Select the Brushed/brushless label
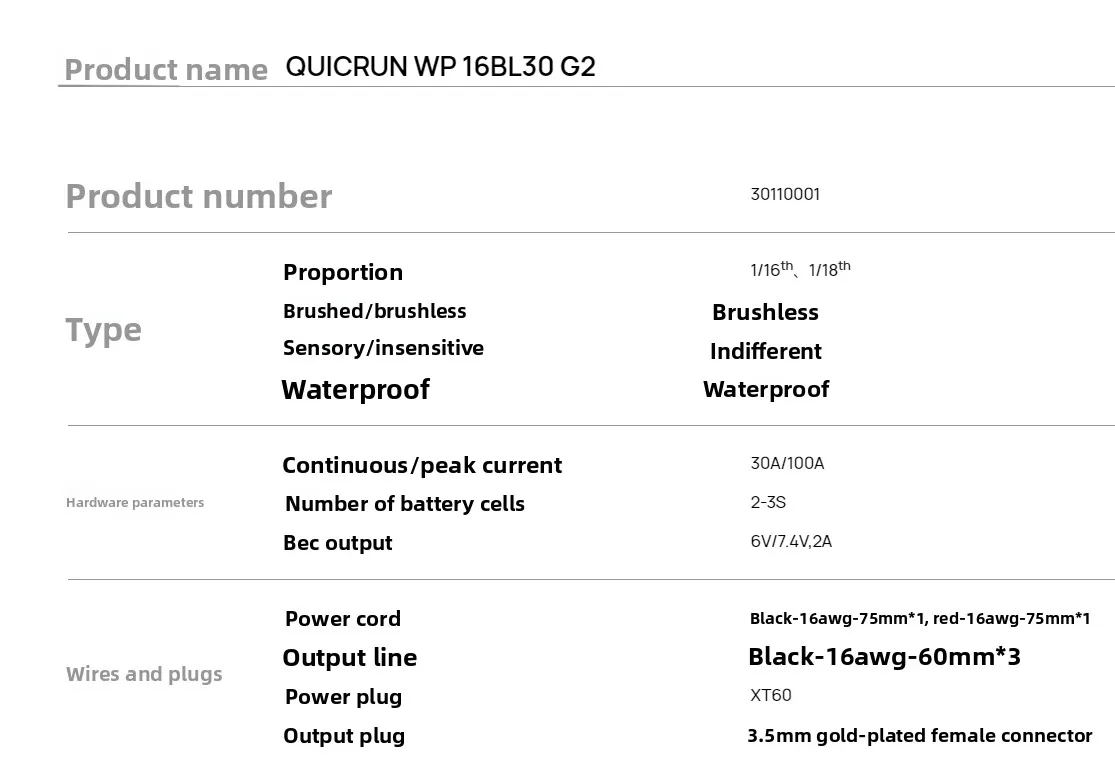The image size is (1115, 769). pos(375,311)
